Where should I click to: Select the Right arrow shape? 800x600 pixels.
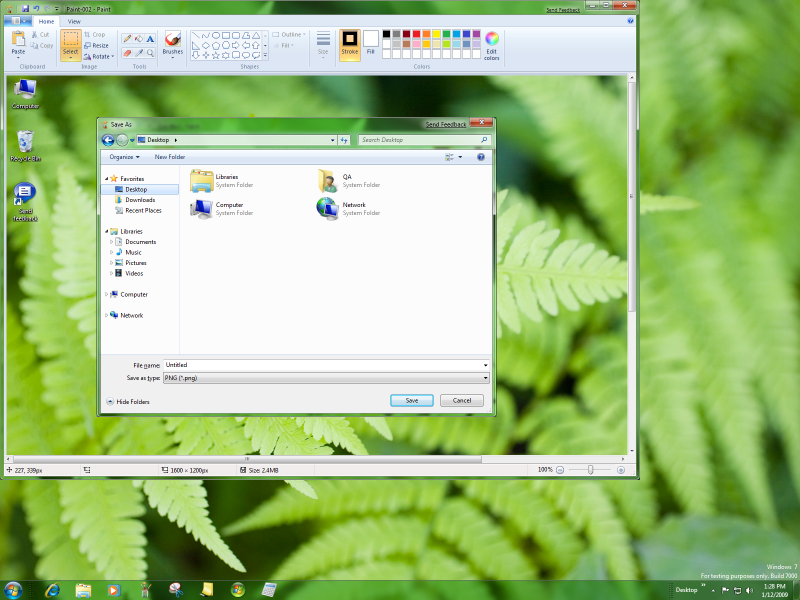coord(236,45)
